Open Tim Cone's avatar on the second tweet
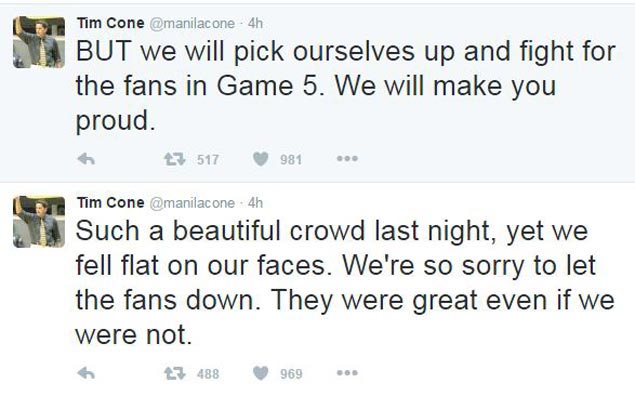This screenshot has width=635, height=396. tap(39, 221)
